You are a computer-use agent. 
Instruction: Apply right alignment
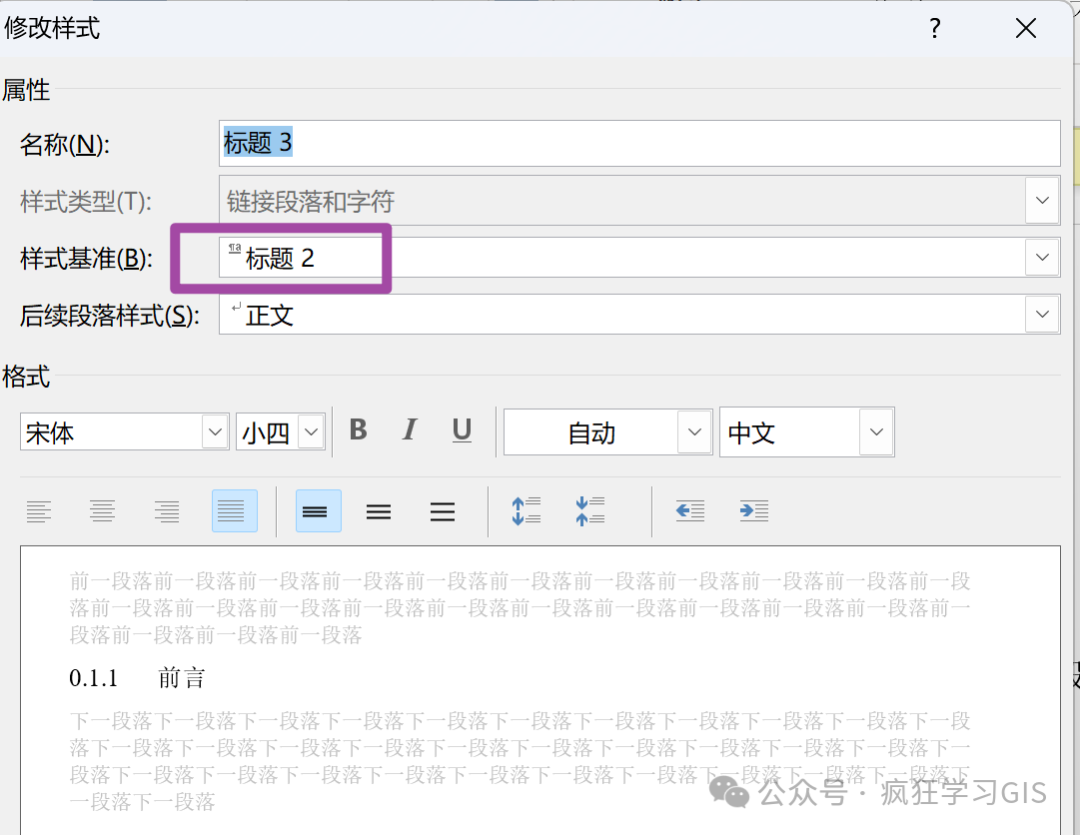pos(166,511)
